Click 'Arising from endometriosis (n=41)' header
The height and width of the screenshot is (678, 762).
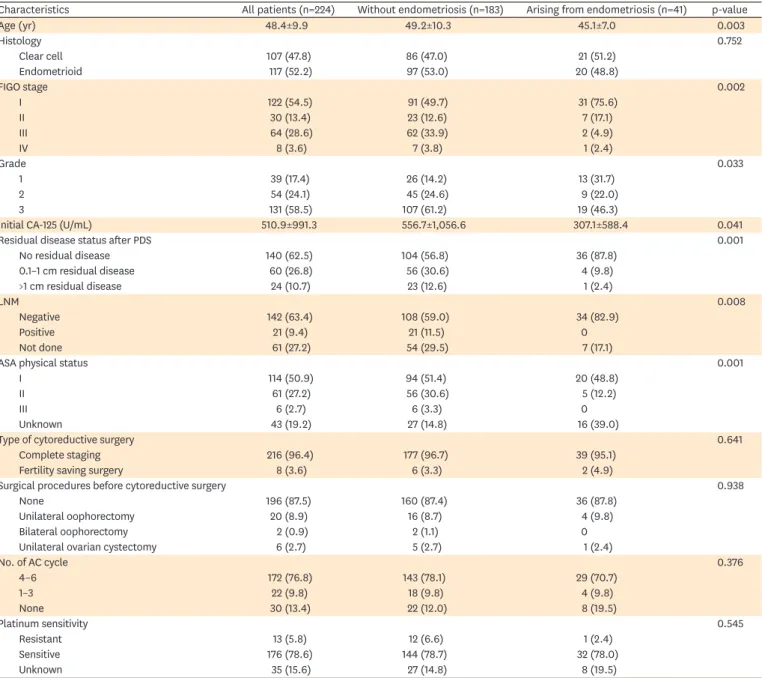coord(606,10)
